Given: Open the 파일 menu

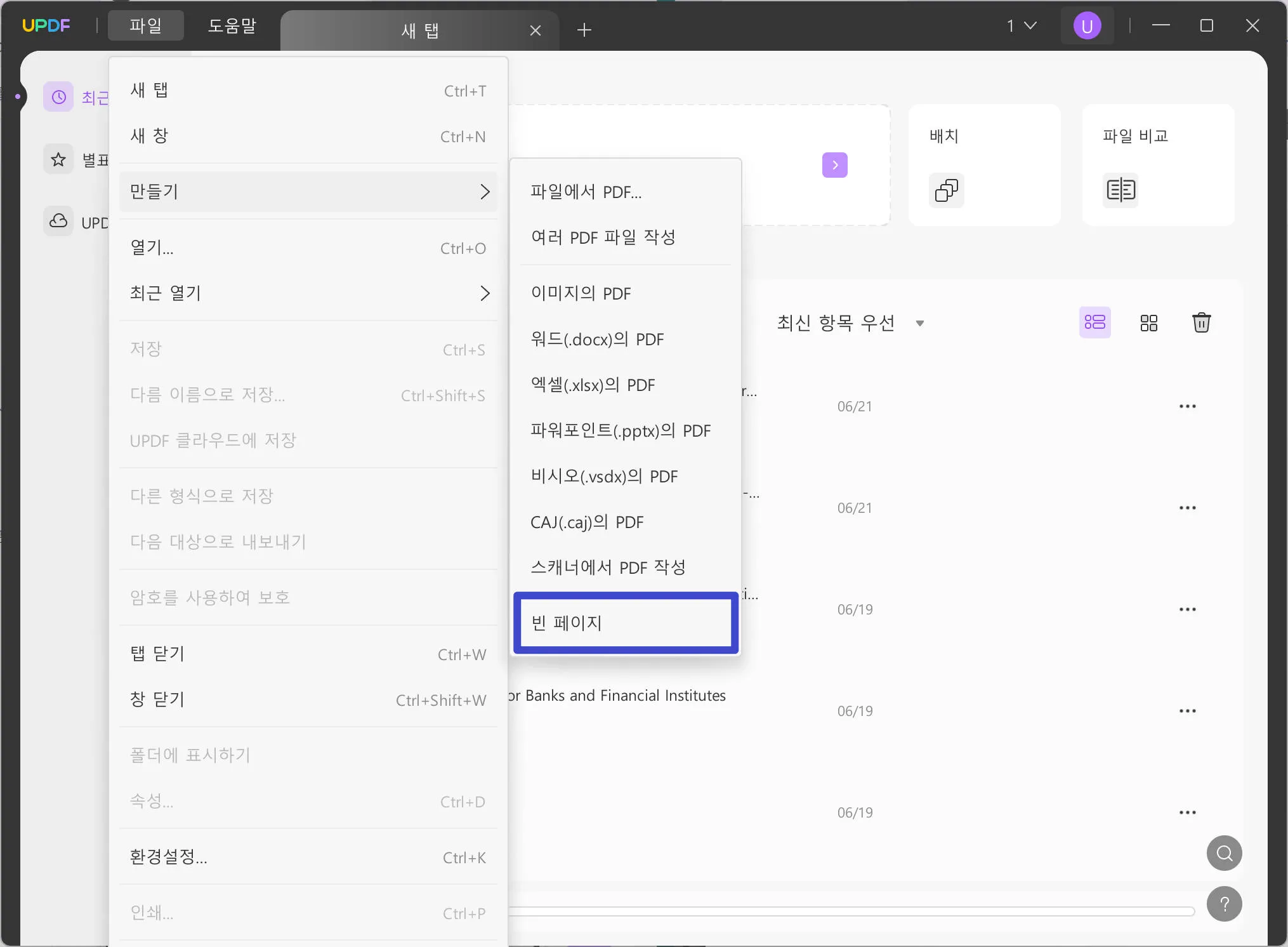Looking at the screenshot, I should 146,25.
